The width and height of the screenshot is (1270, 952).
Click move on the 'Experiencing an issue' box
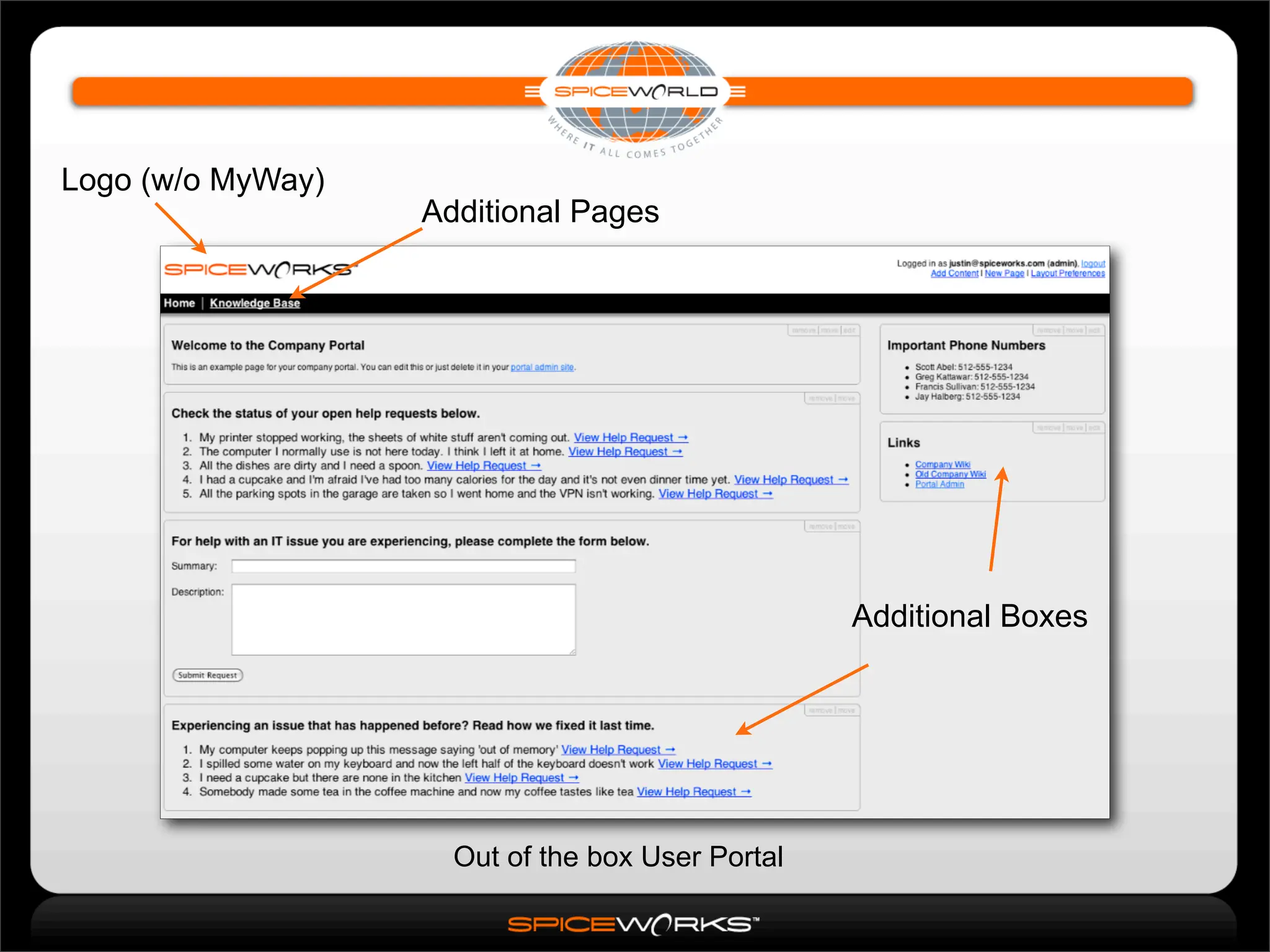click(x=846, y=711)
